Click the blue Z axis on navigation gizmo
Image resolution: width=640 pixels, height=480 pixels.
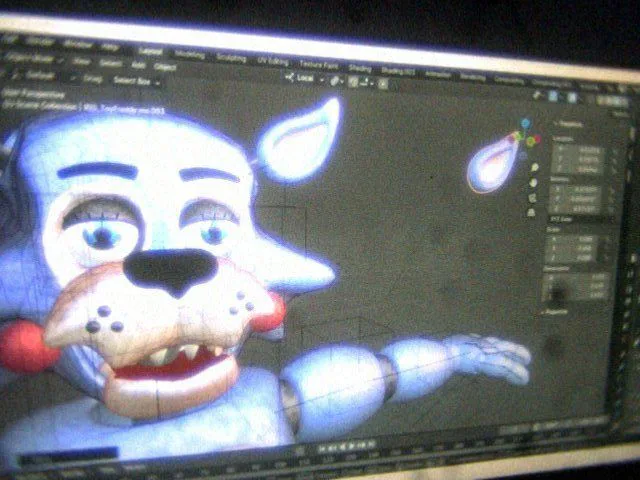click(526, 123)
